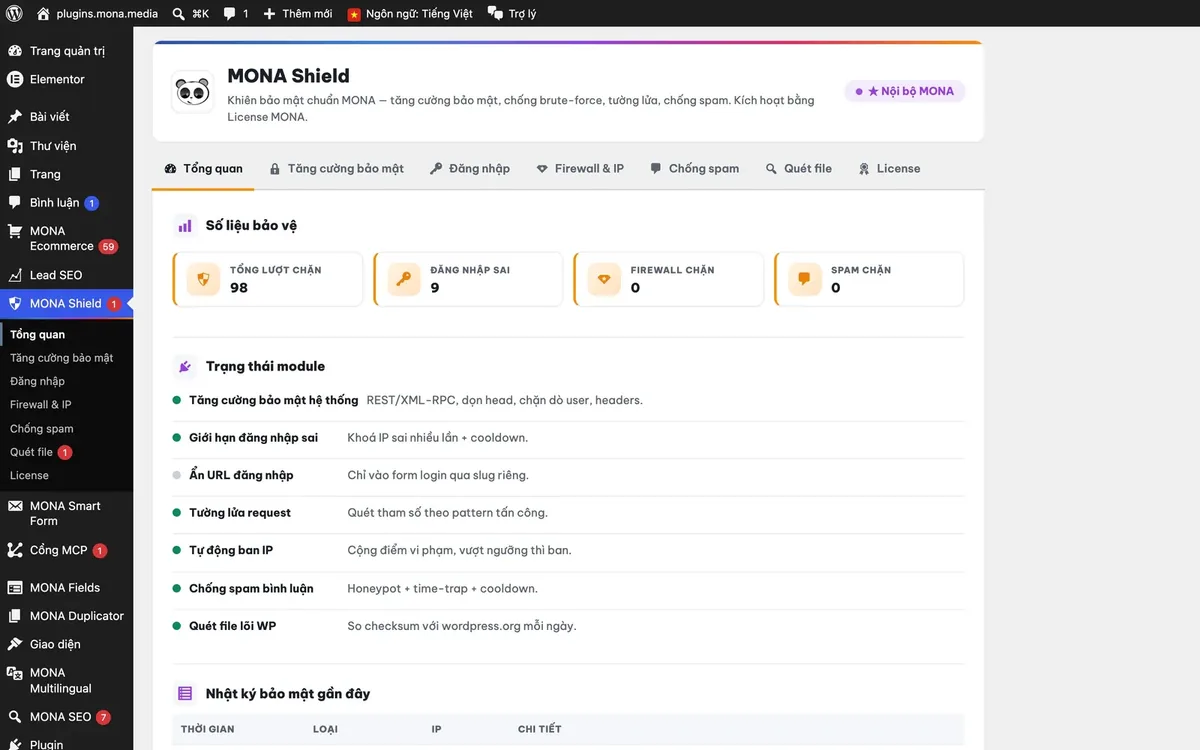Click the WordPress logo icon
This screenshot has width=1200, height=750.
coord(14,14)
